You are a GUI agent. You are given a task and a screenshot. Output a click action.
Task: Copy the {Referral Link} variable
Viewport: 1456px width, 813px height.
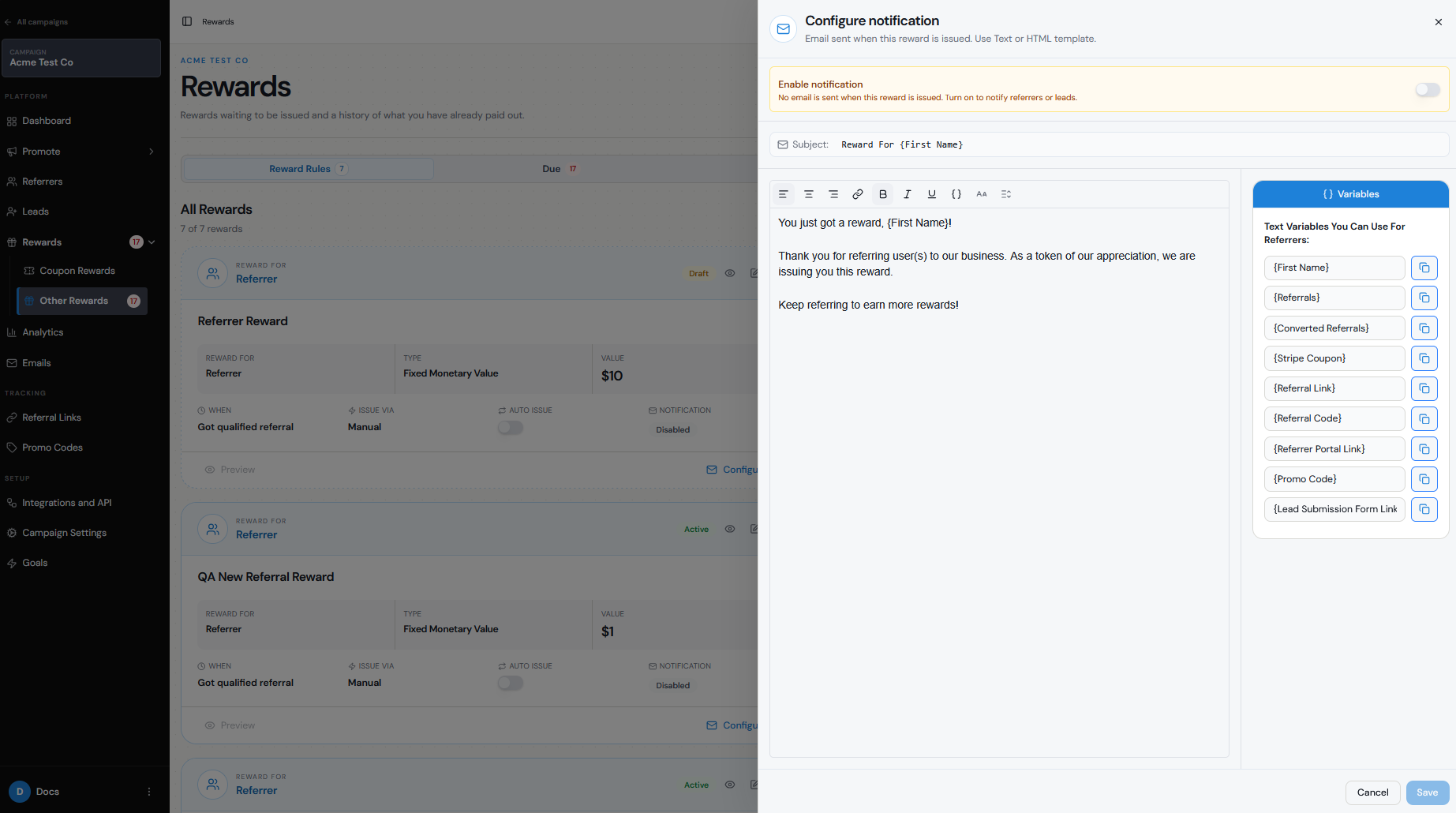(x=1424, y=388)
